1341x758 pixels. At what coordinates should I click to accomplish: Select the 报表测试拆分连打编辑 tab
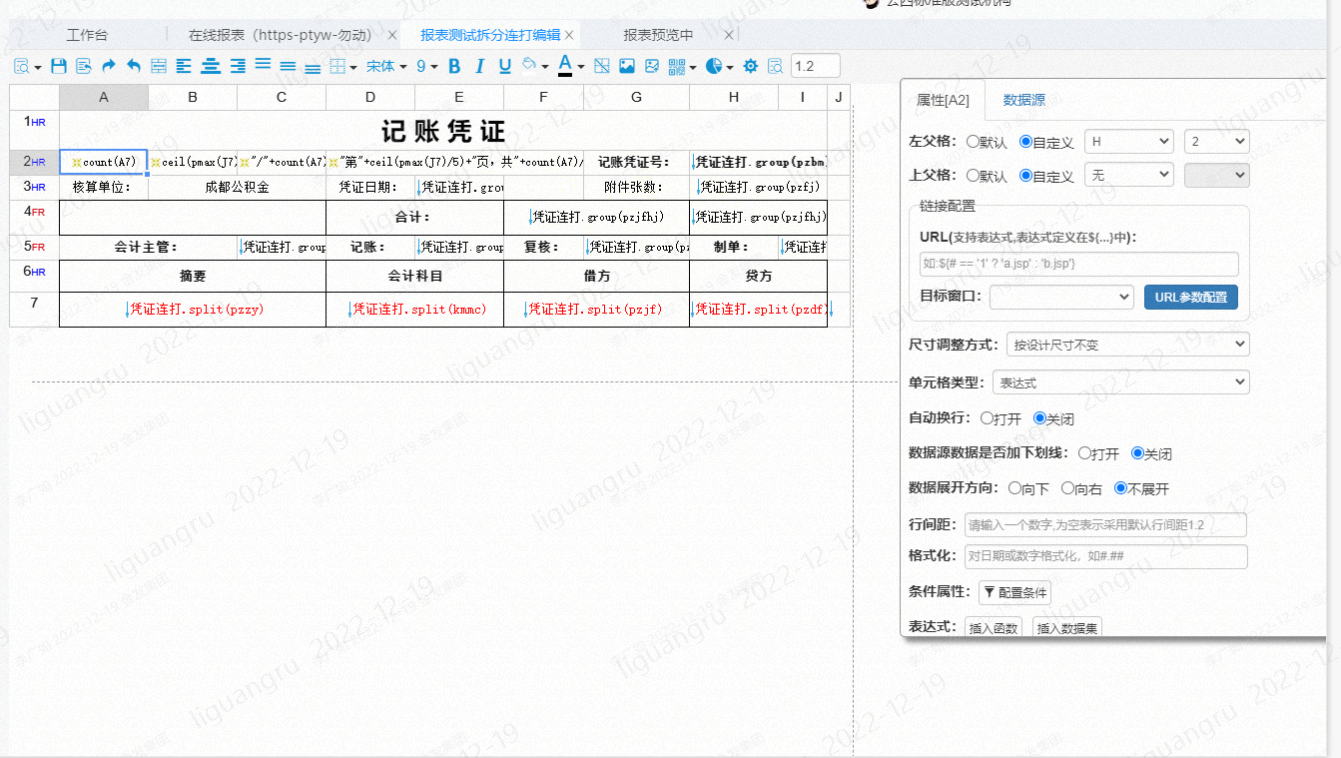490,35
